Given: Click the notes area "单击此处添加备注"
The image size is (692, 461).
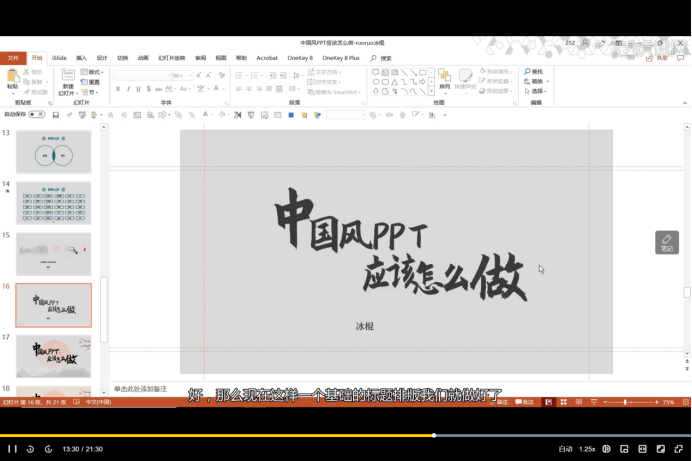Looking at the screenshot, I should (x=140, y=389).
